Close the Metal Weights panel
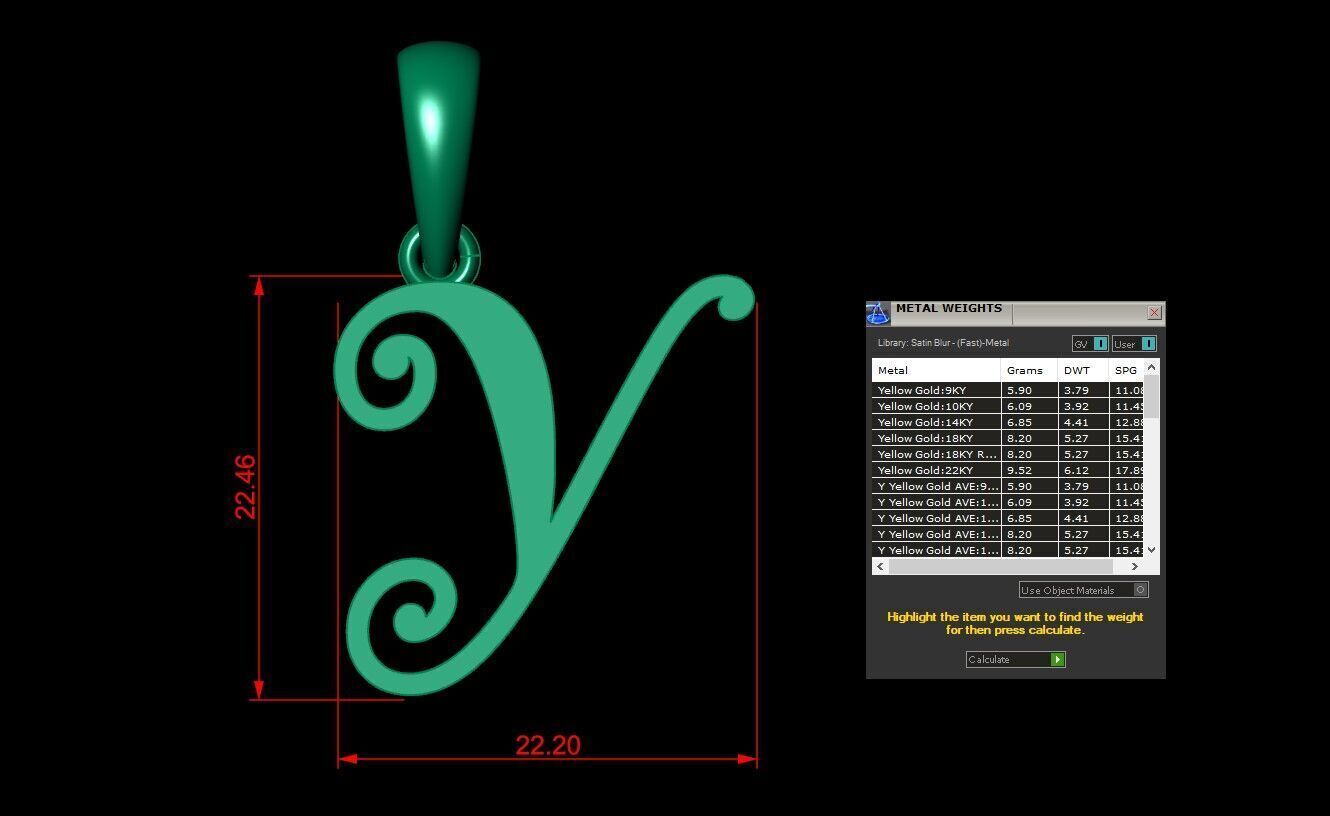The image size is (1330, 816). (1154, 313)
